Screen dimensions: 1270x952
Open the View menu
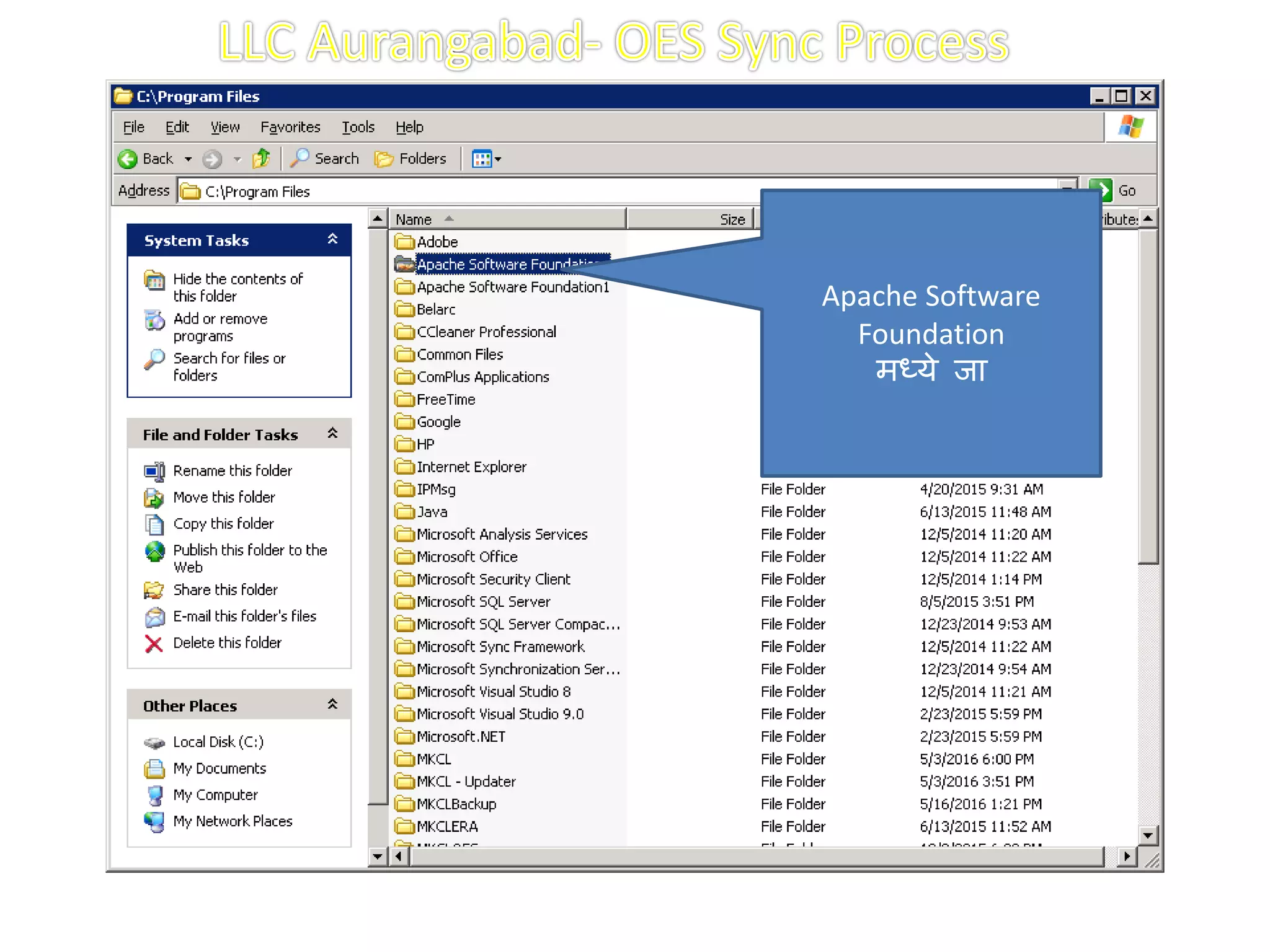coord(225,127)
